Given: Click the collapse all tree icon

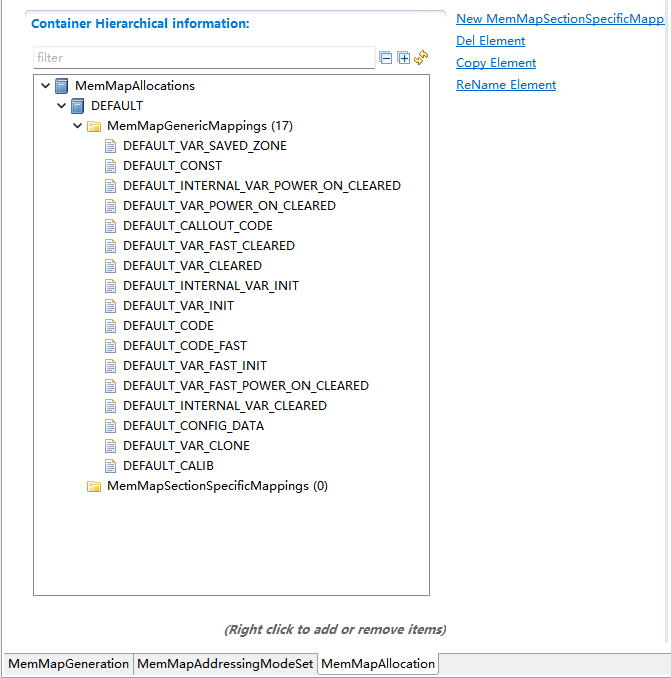Looking at the screenshot, I should point(386,58).
